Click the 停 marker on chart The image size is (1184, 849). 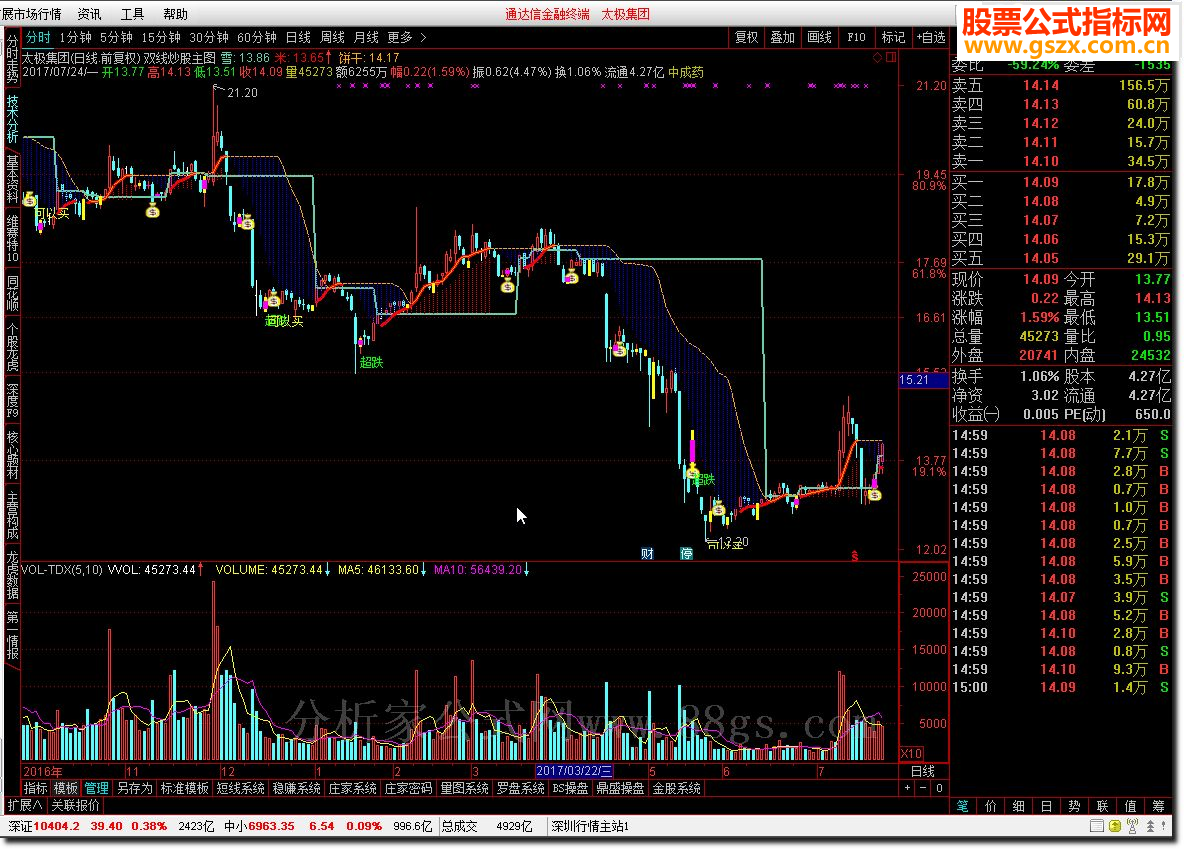point(686,554)
